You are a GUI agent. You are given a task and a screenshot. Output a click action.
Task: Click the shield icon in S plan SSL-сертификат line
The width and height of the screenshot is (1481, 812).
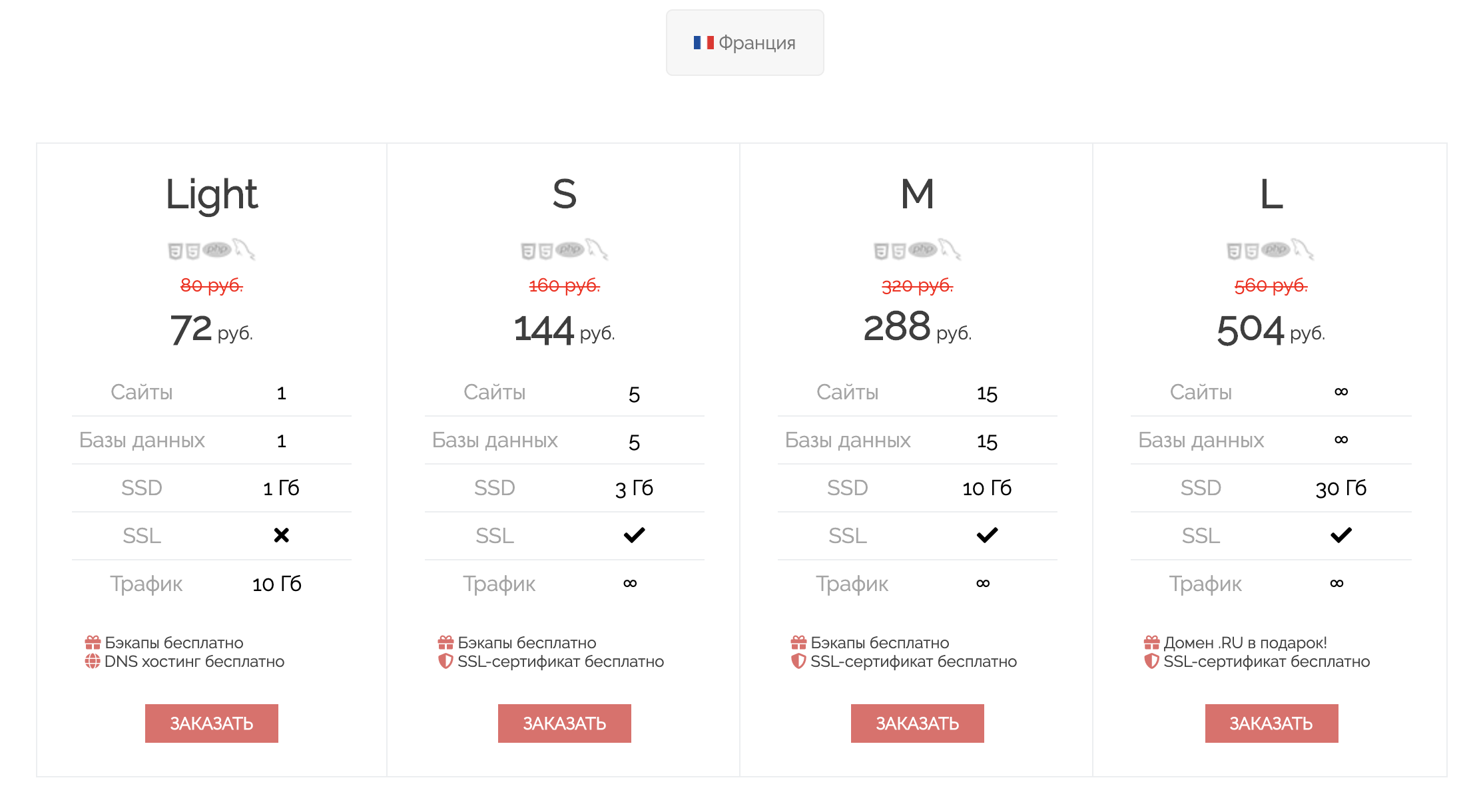[445, 662]
